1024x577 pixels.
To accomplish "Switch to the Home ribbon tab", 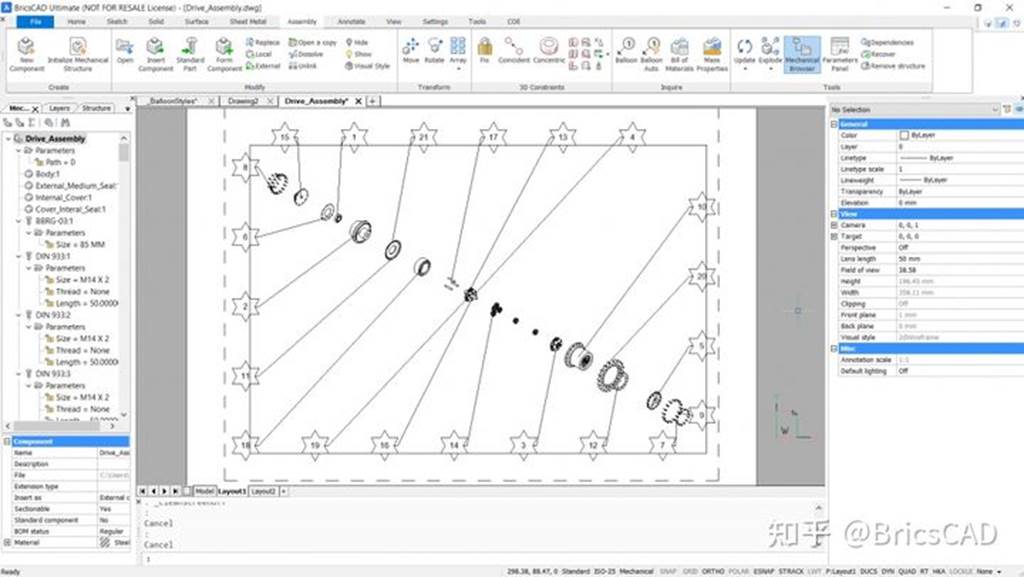I will coord(76,22).
